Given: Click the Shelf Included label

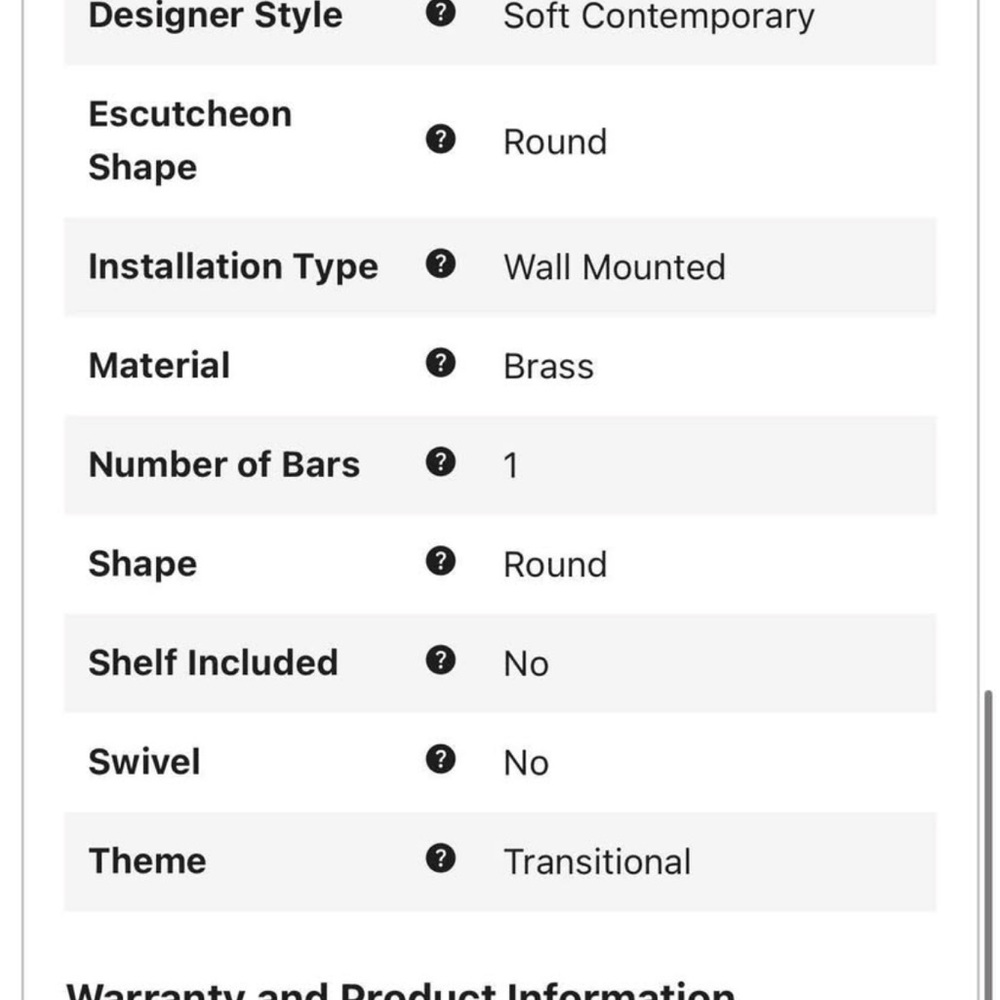Looking at the screenshot, I should pos(213,663).
